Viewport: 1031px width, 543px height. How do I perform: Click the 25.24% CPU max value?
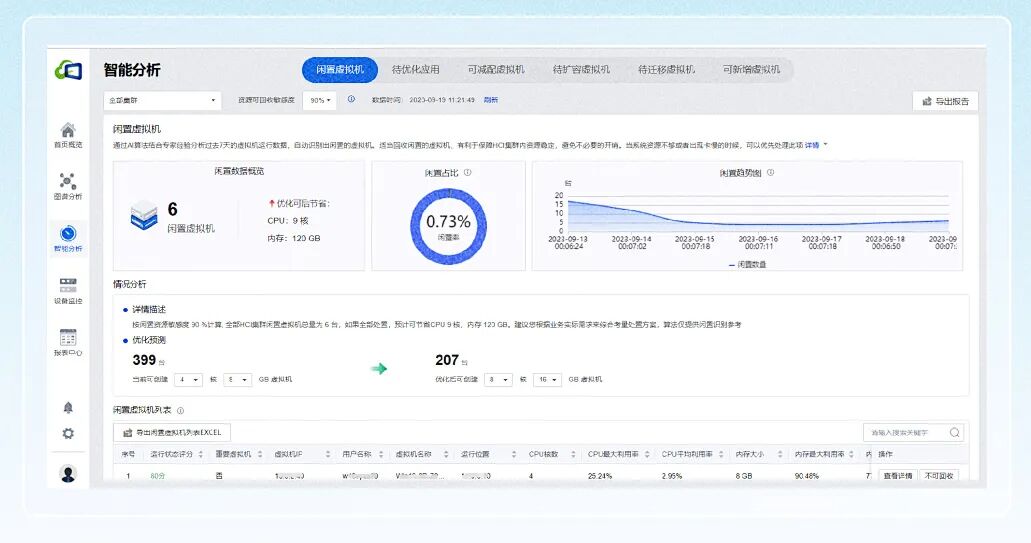point(600,475)
